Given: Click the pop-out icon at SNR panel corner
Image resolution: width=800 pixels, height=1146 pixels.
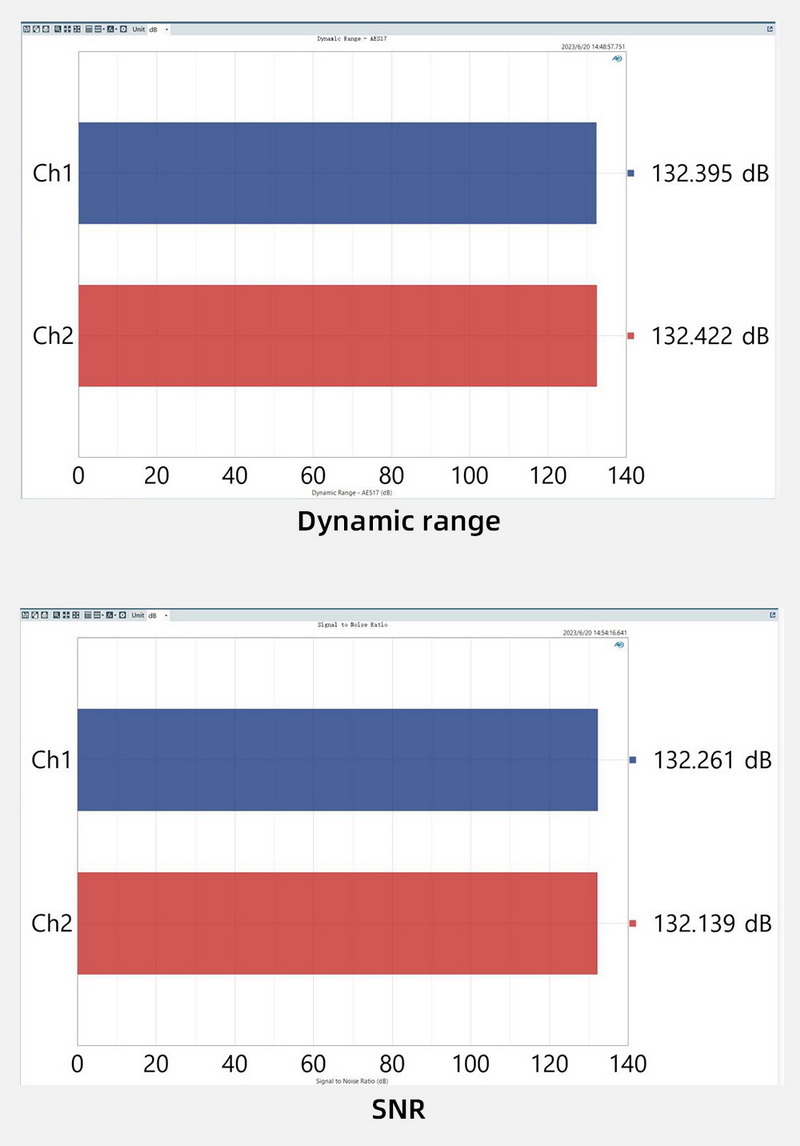Looking at the screenshot, I should pyautogui.click(x=770, y=615).
